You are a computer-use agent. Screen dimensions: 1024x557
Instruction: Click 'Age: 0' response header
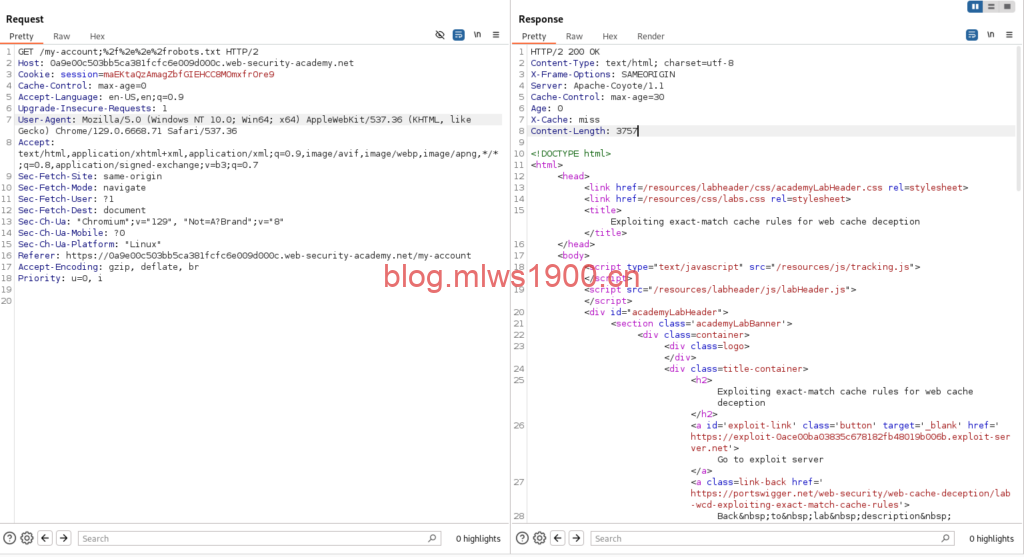tap(547, 108)
